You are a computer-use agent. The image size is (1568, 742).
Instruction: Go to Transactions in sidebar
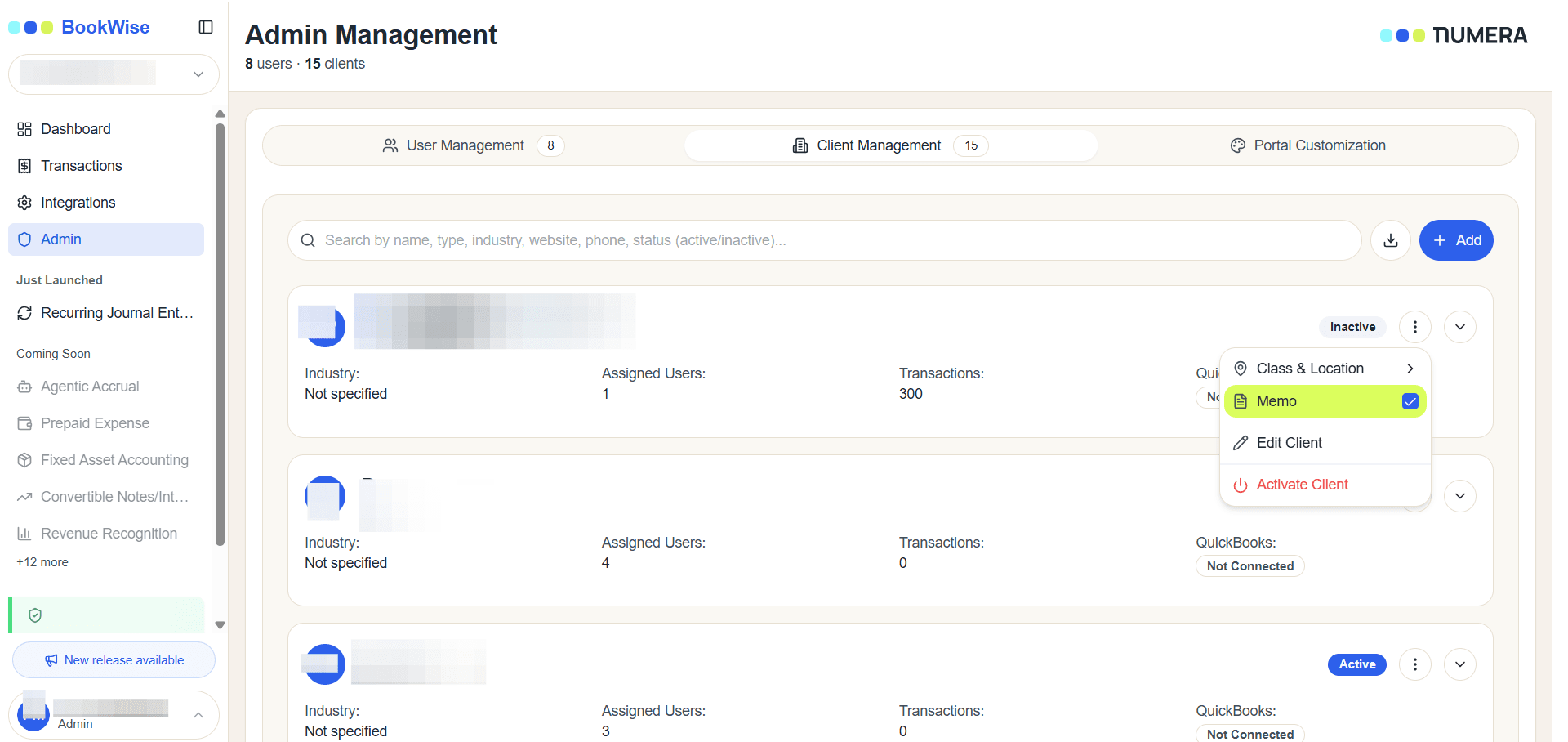click(106, 166)
